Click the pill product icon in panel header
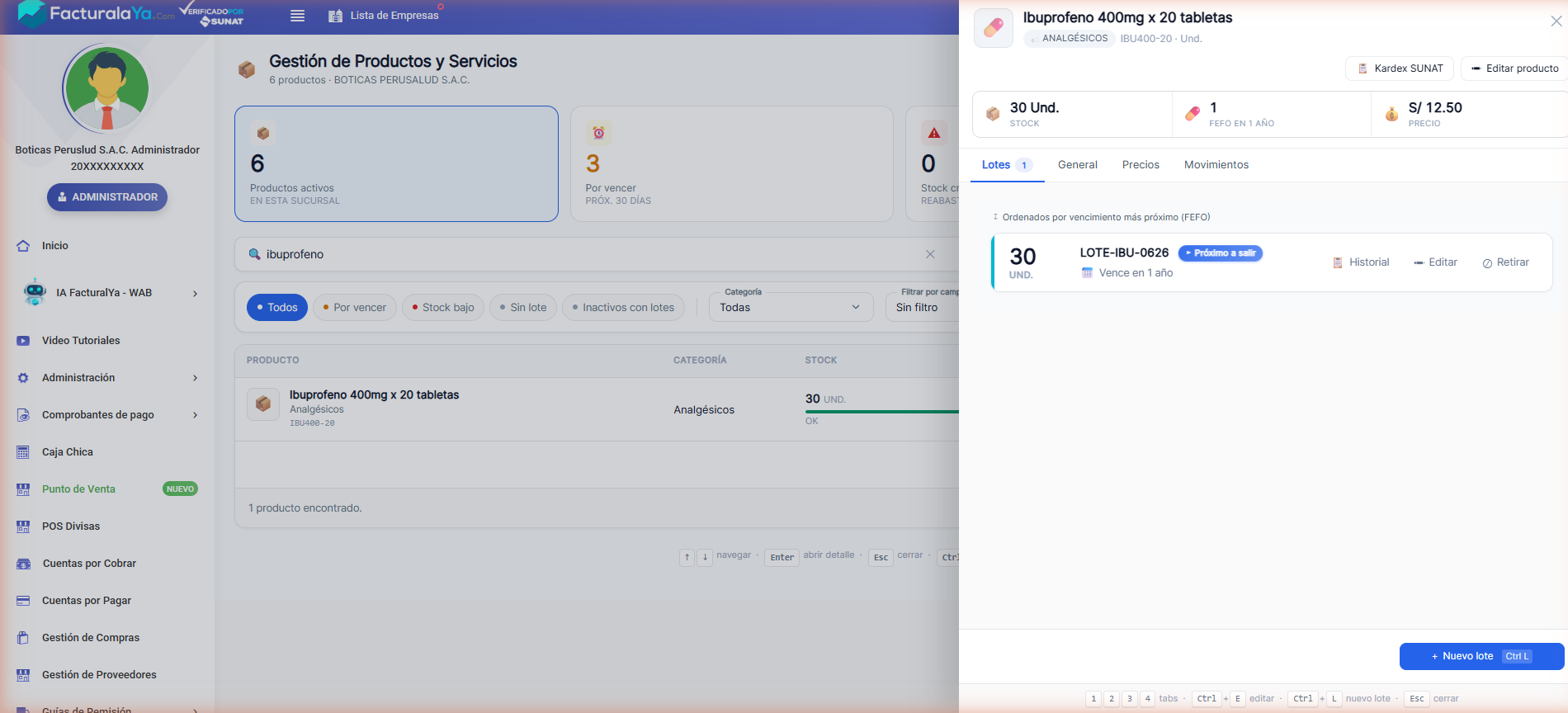 tap(994, 27)
